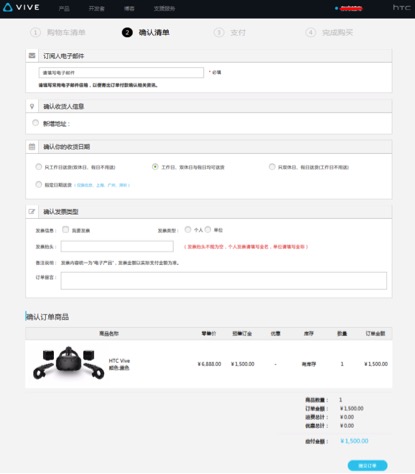
Task: Click the blue ¥1,500.00 payable total
Action: [354, 441]
